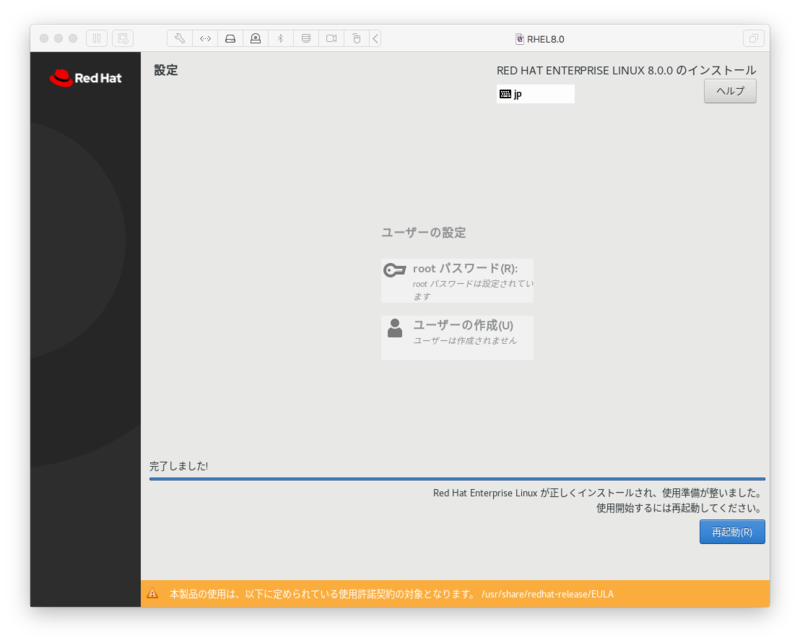Click the VM pause button in toolbar
800x643 pixels.
(x=96, y=38)
